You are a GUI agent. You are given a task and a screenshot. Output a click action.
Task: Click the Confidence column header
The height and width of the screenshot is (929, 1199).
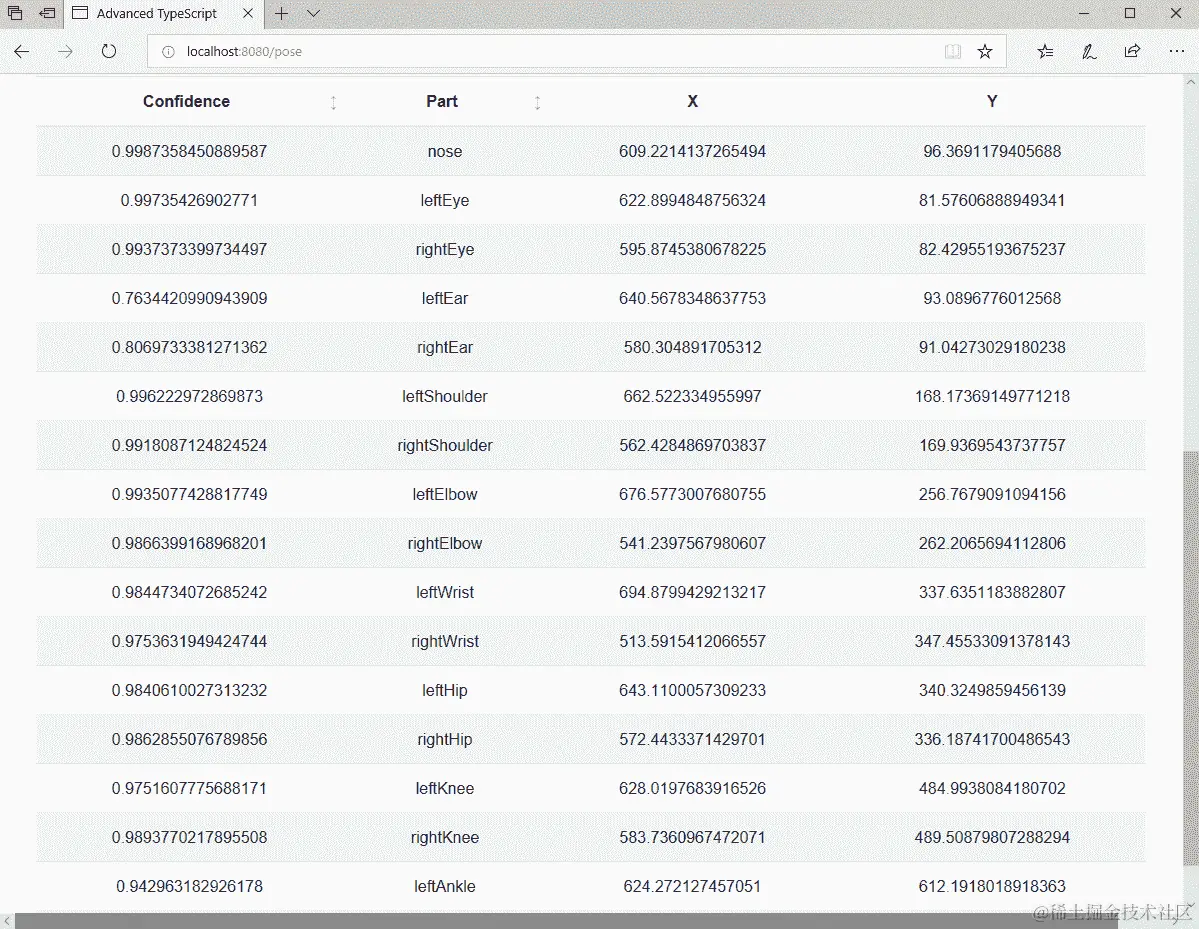[187, 101]
